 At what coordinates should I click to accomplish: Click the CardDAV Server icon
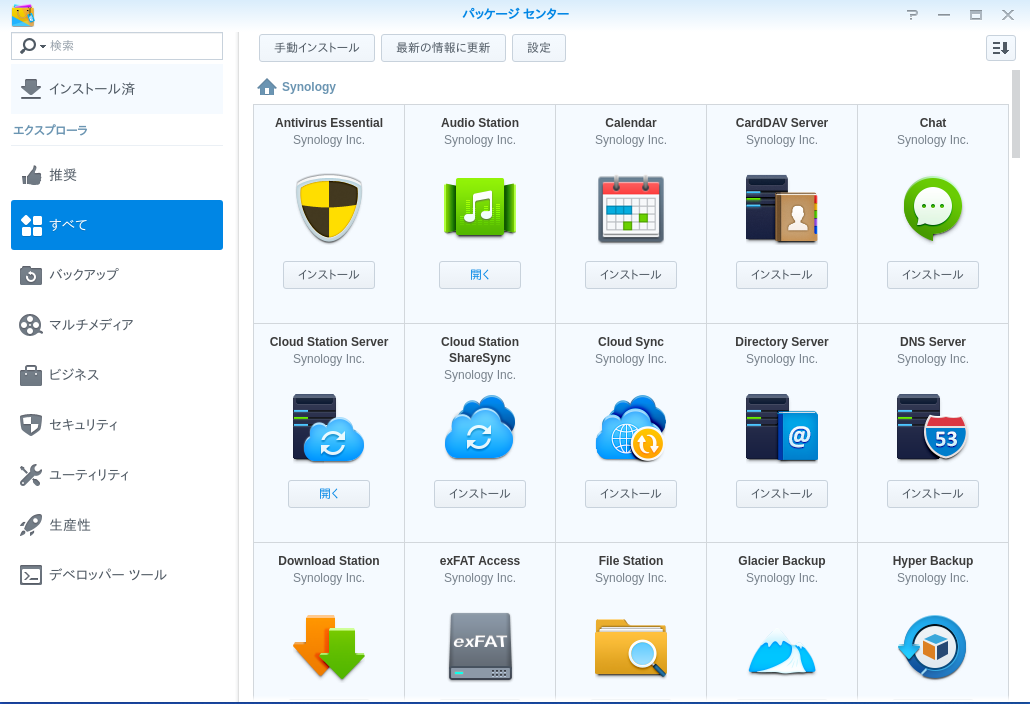[782, 208]
